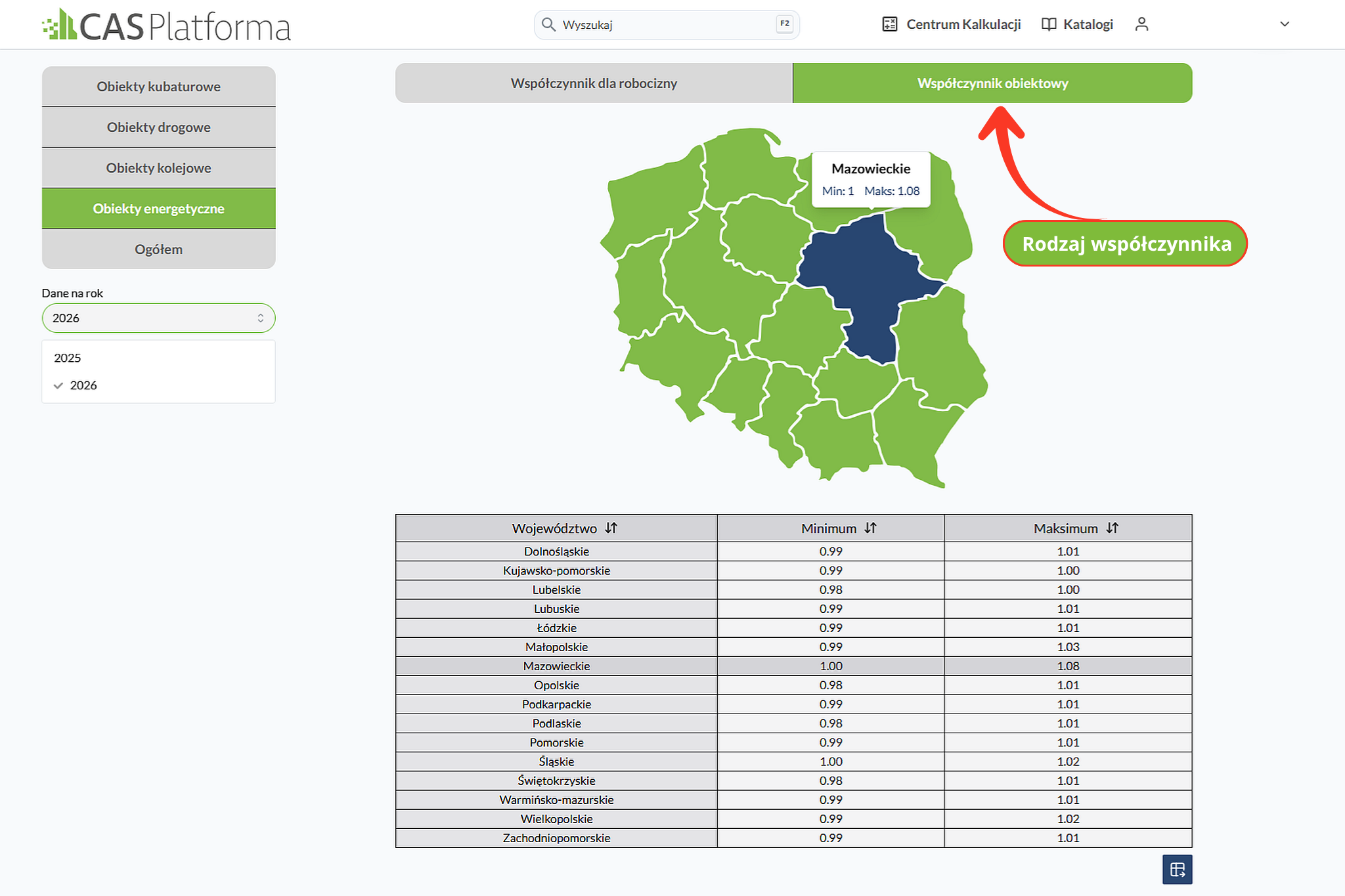Screen dimensions: 1345x896
Task: Sort by Minimum column arrows
Action: coord(870,528)
